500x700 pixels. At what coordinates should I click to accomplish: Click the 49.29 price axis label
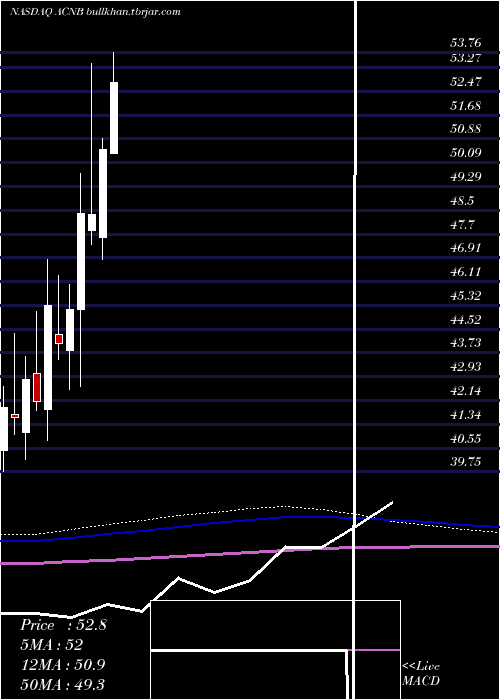(466, 177)
